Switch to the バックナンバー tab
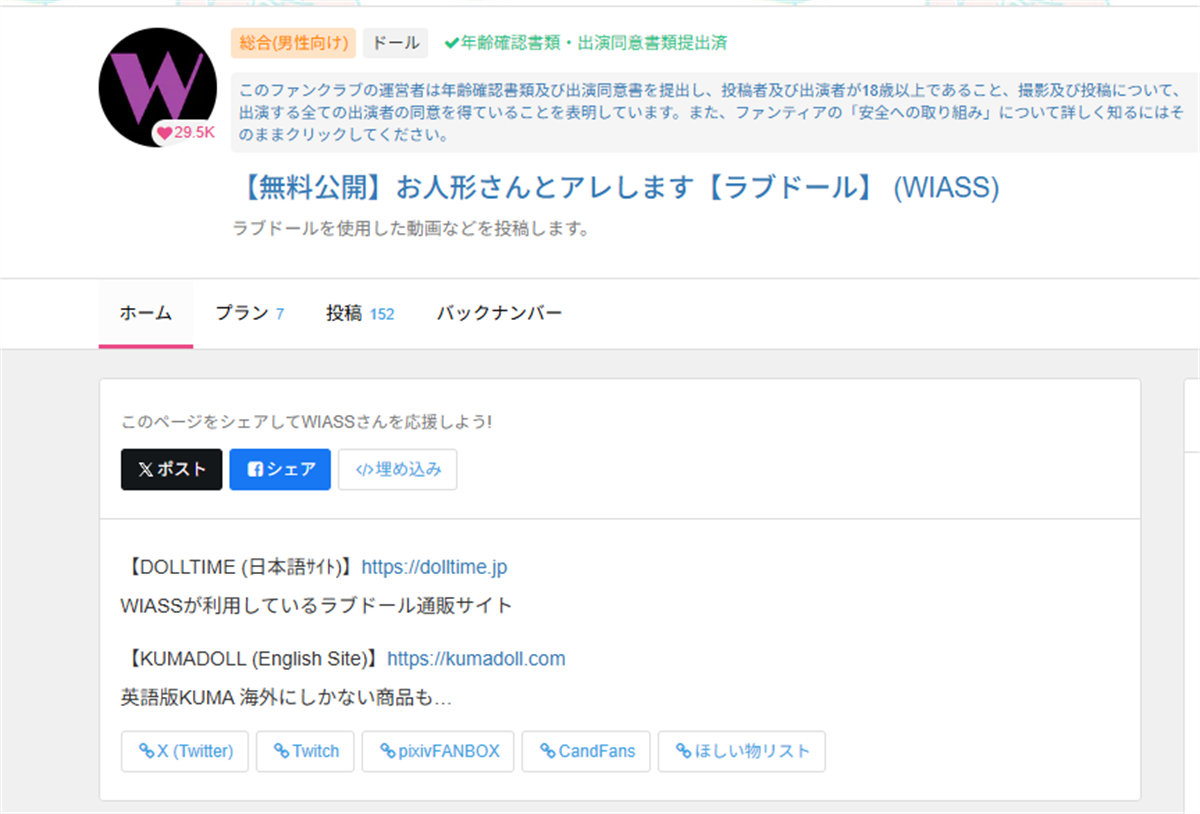This screenshot has height=814, width=1200. pos(499,313)
